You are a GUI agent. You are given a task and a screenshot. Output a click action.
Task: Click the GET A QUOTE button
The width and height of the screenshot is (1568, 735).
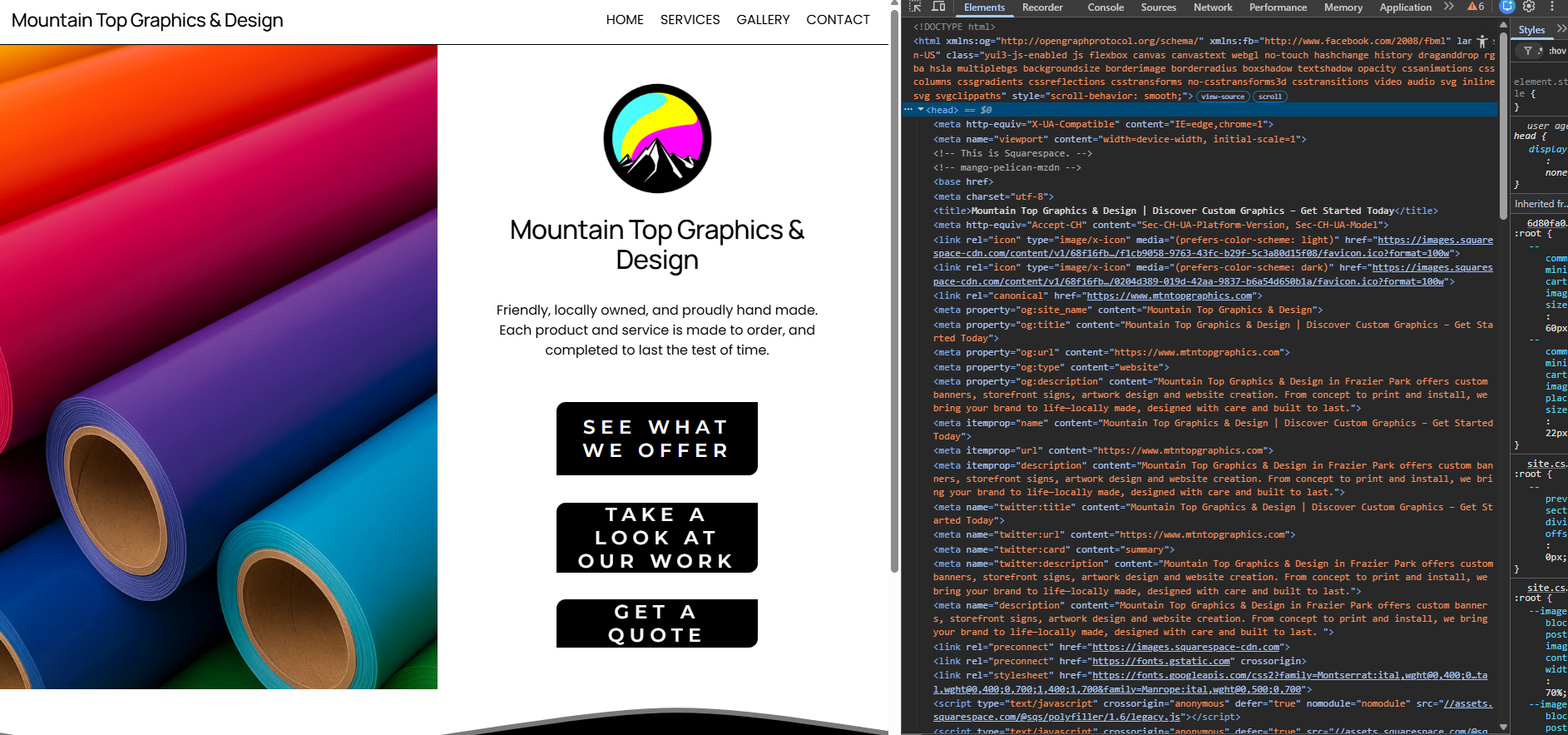click(x=657, y=623)
